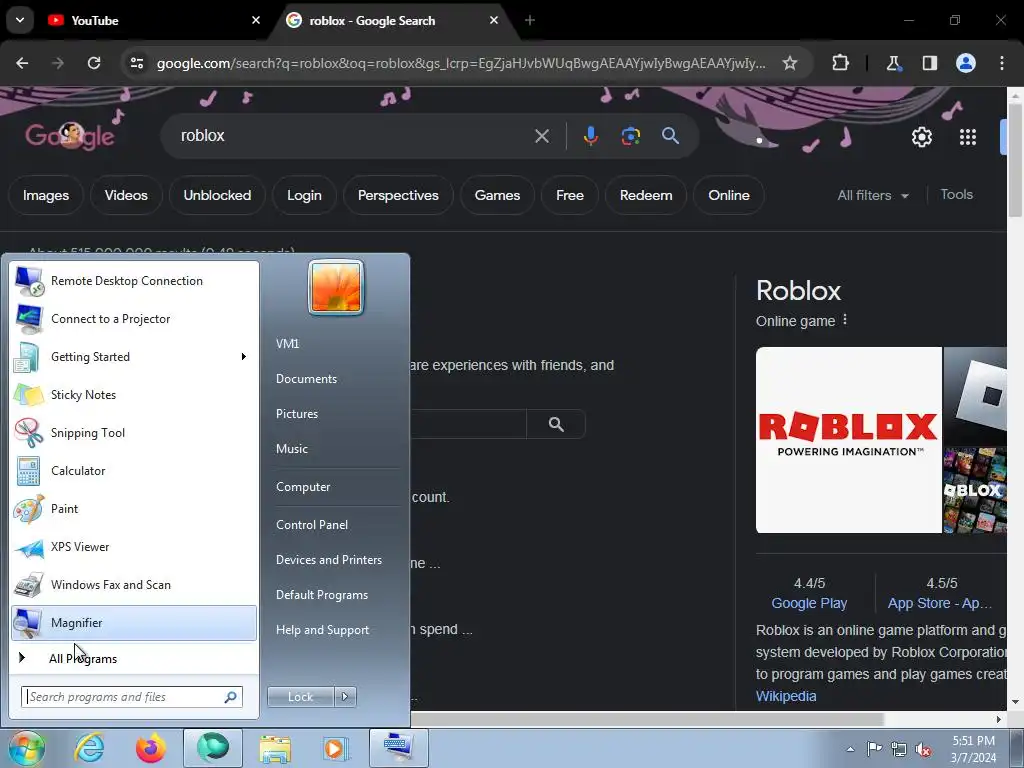Open Chrome Extensions puzzle icon
Viewport: 1024px width, 768px height.
(840, 63)
